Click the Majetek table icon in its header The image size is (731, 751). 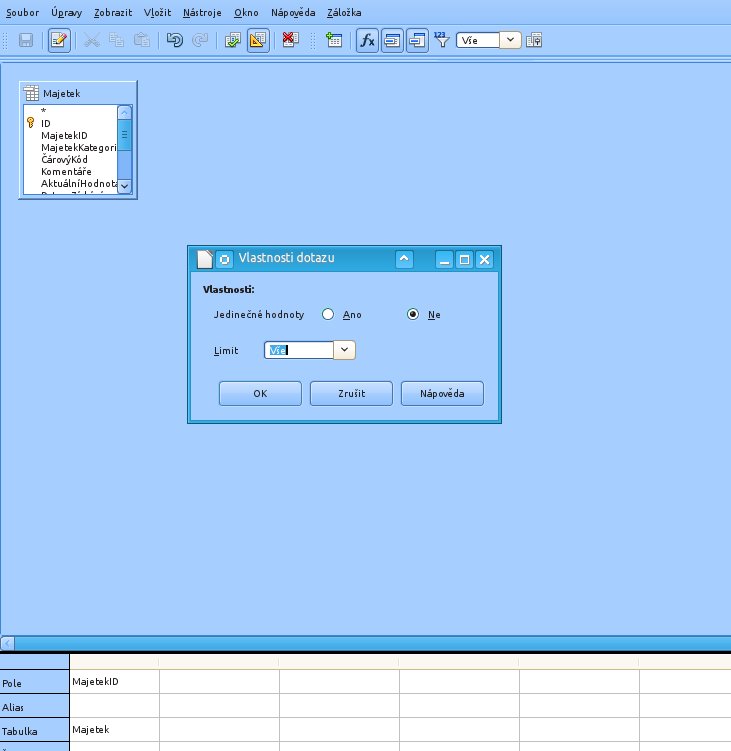point(31,93)
